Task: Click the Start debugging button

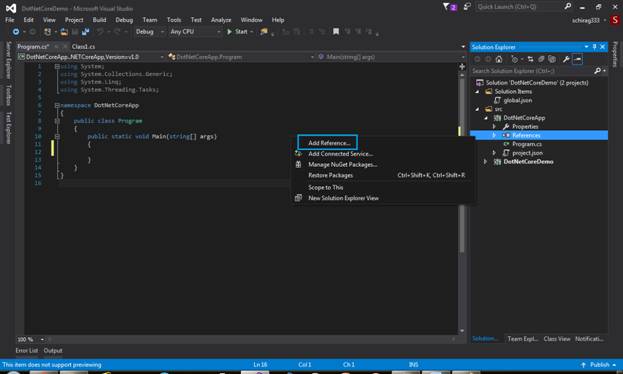Action: [237, 31]
